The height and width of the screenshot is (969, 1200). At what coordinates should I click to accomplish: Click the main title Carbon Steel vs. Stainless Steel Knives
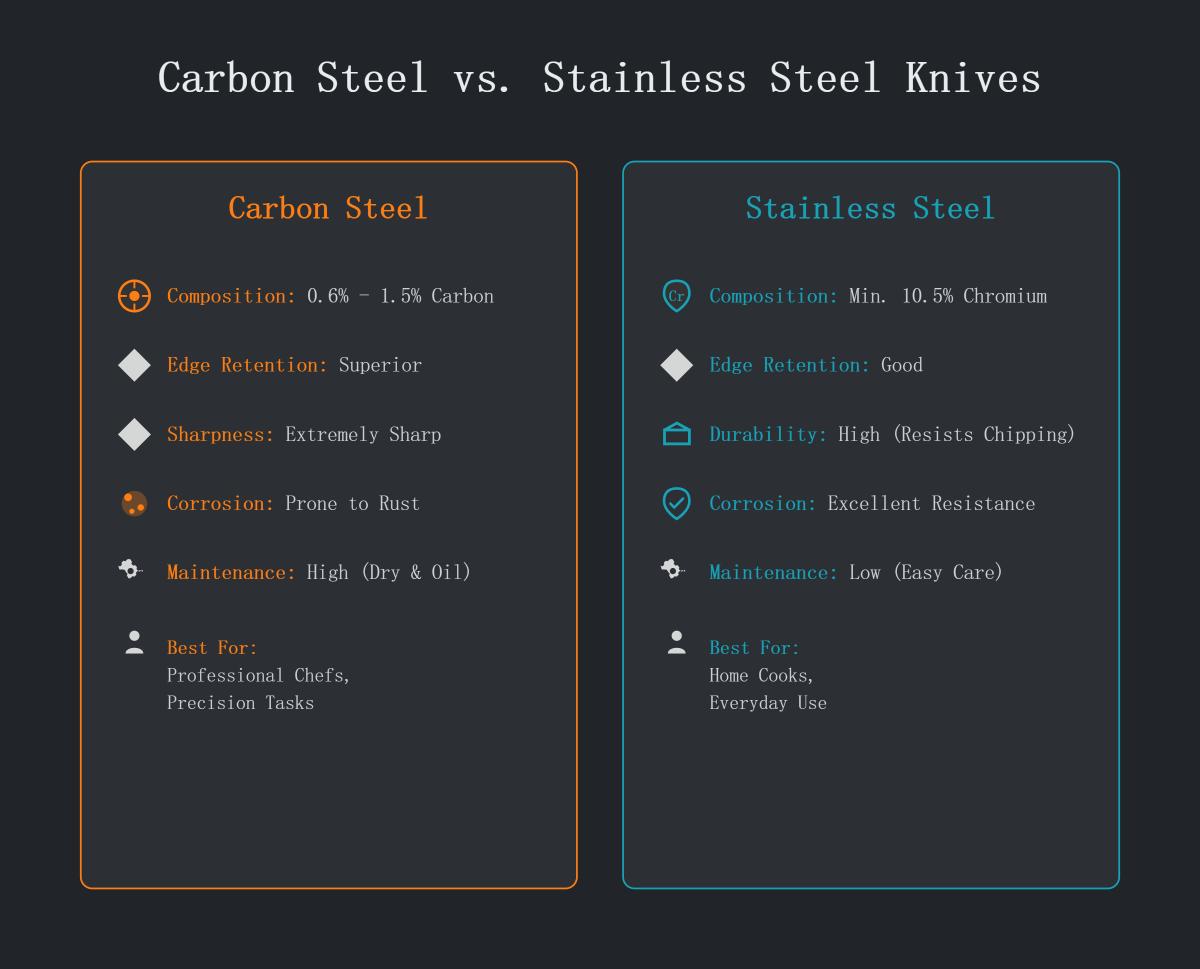(599, 78)
